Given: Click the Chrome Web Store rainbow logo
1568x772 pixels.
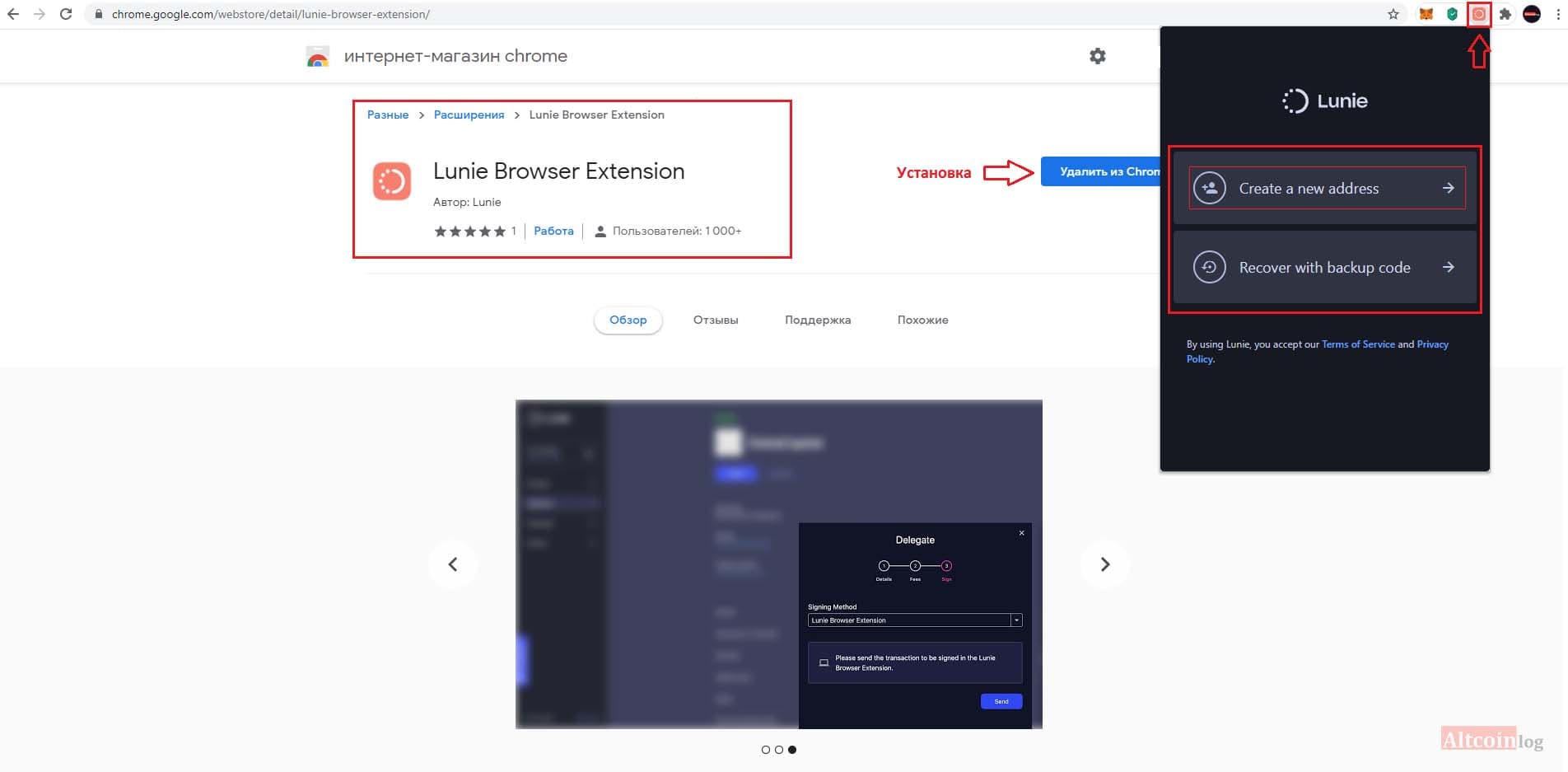Looking at the screenshot, I should coord(318,57).
